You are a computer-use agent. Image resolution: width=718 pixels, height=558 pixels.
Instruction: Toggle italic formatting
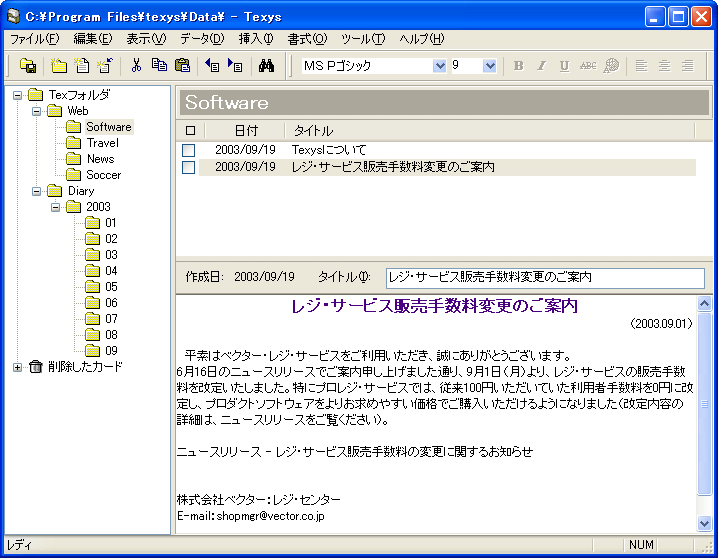[x=541, y=66]
